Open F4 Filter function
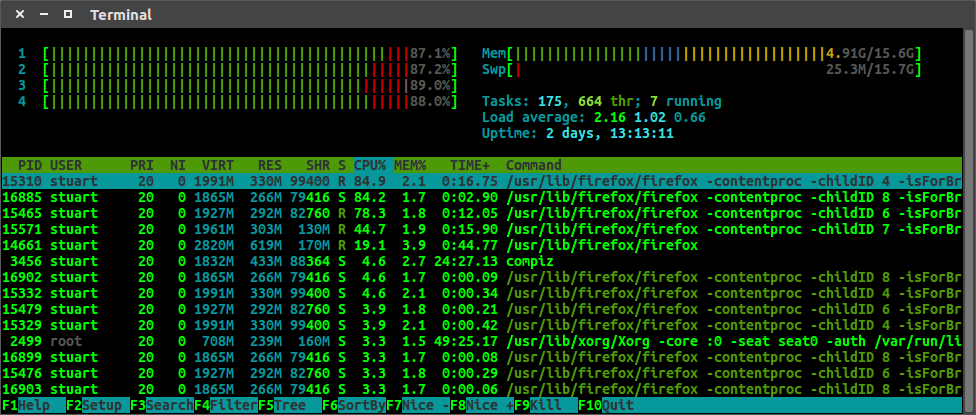This screenshot has height=415, width=976. (226, 405)
